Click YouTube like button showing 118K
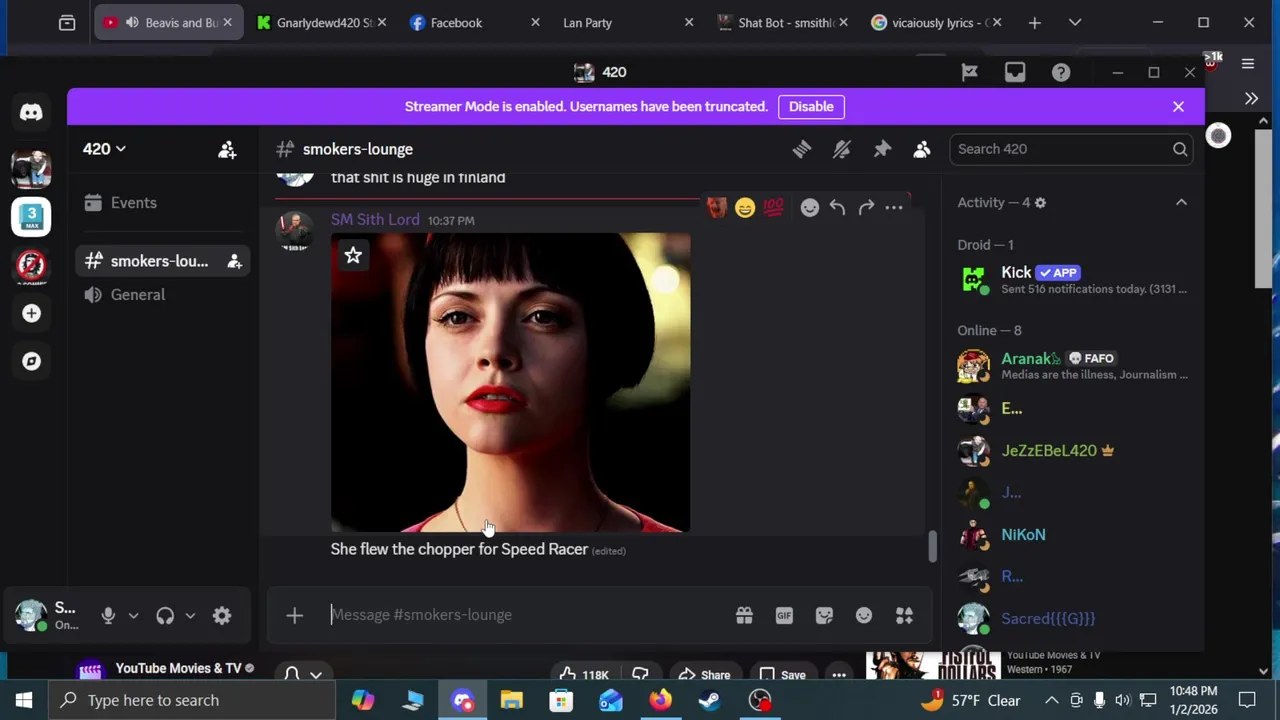The height and width of the screenshot is (720, 1280). pos(585,675)
